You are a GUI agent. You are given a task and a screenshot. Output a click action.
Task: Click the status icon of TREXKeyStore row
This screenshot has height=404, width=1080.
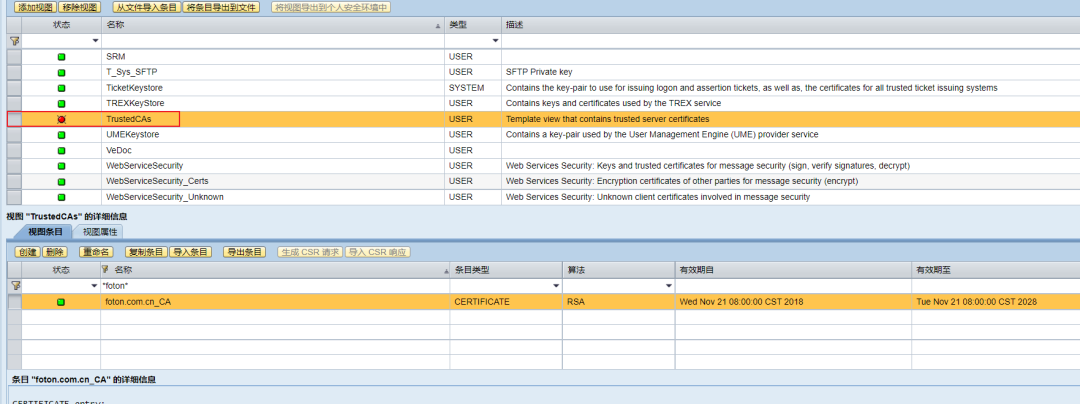pyautogui.click(x=61, y=104)
